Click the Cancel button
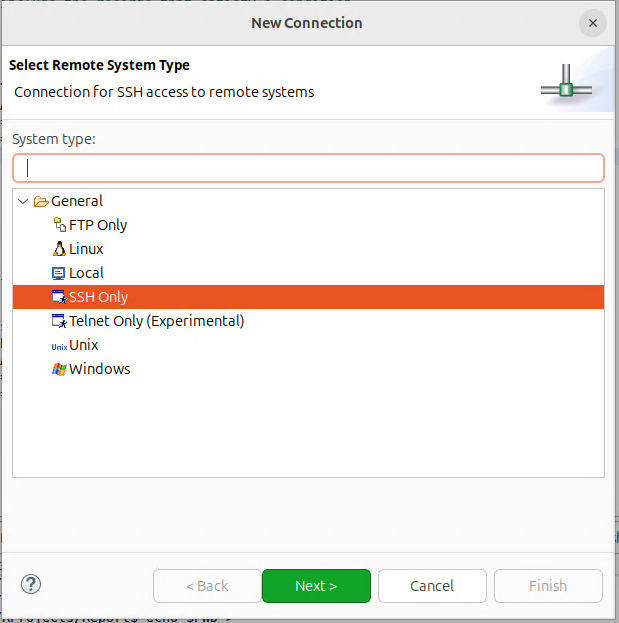Screen dimensions: 619x623 [x=432, y=586]
